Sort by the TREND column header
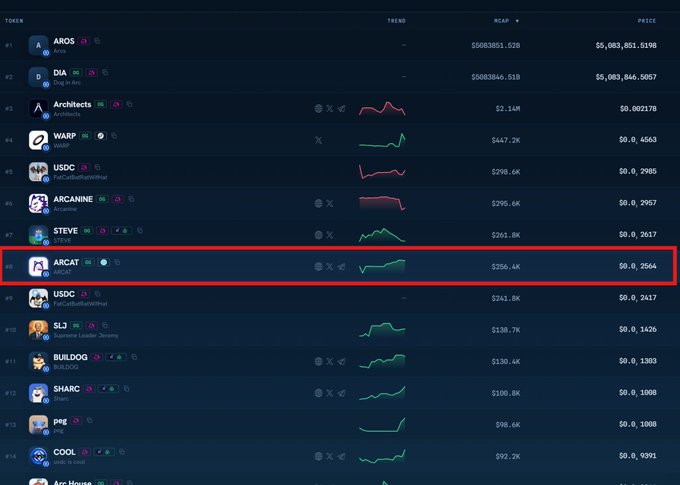Image resolution: width=680 pixels, height=485 pixels. tap(396, 21)
